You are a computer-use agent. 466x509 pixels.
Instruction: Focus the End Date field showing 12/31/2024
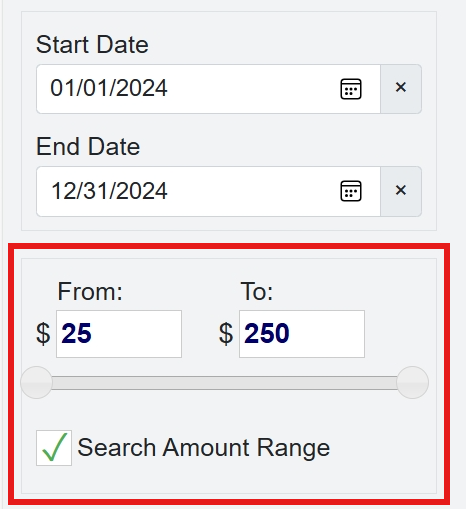pos(208,191)
